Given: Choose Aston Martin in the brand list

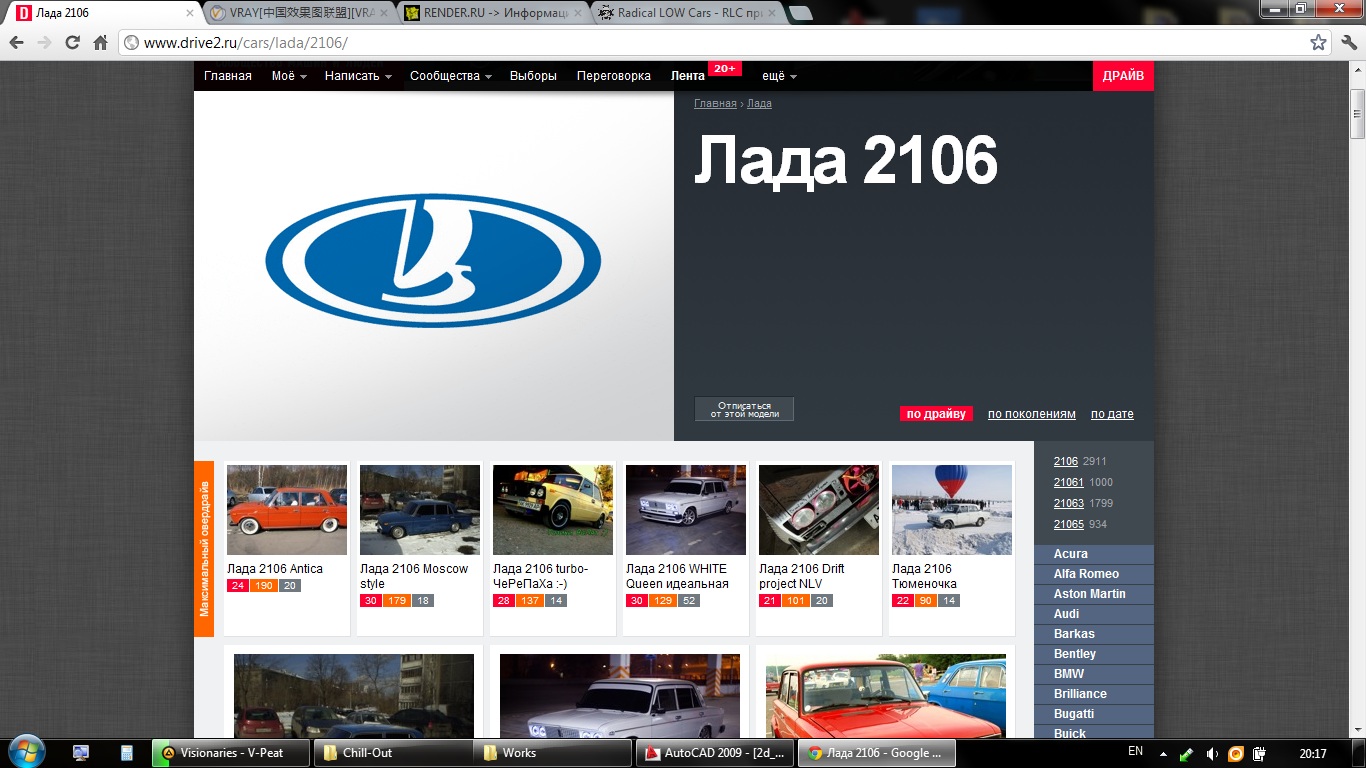Looking at the screenshot, I should coord(1094,594).
